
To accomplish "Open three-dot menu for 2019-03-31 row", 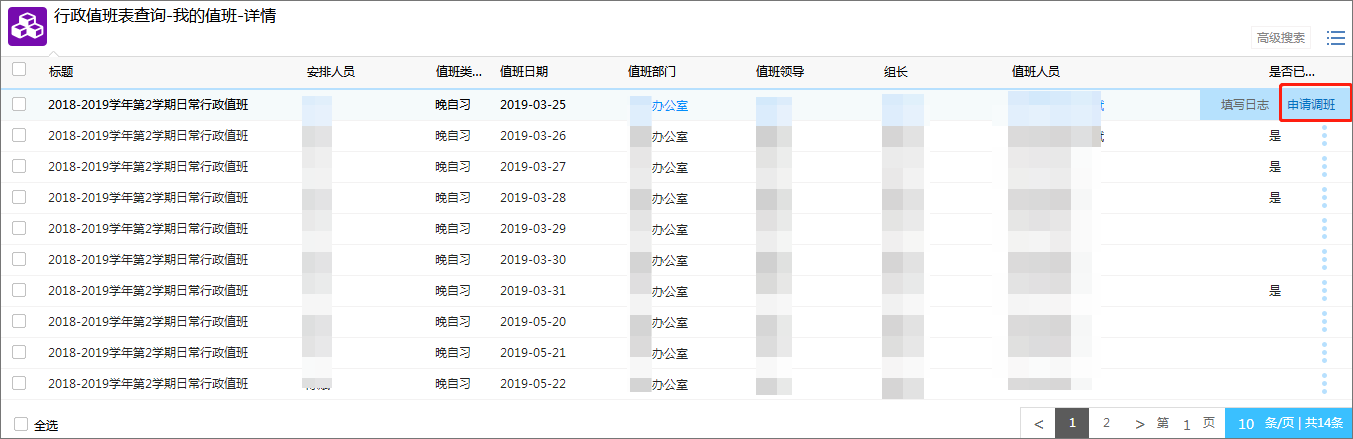I will (1324, 291).
